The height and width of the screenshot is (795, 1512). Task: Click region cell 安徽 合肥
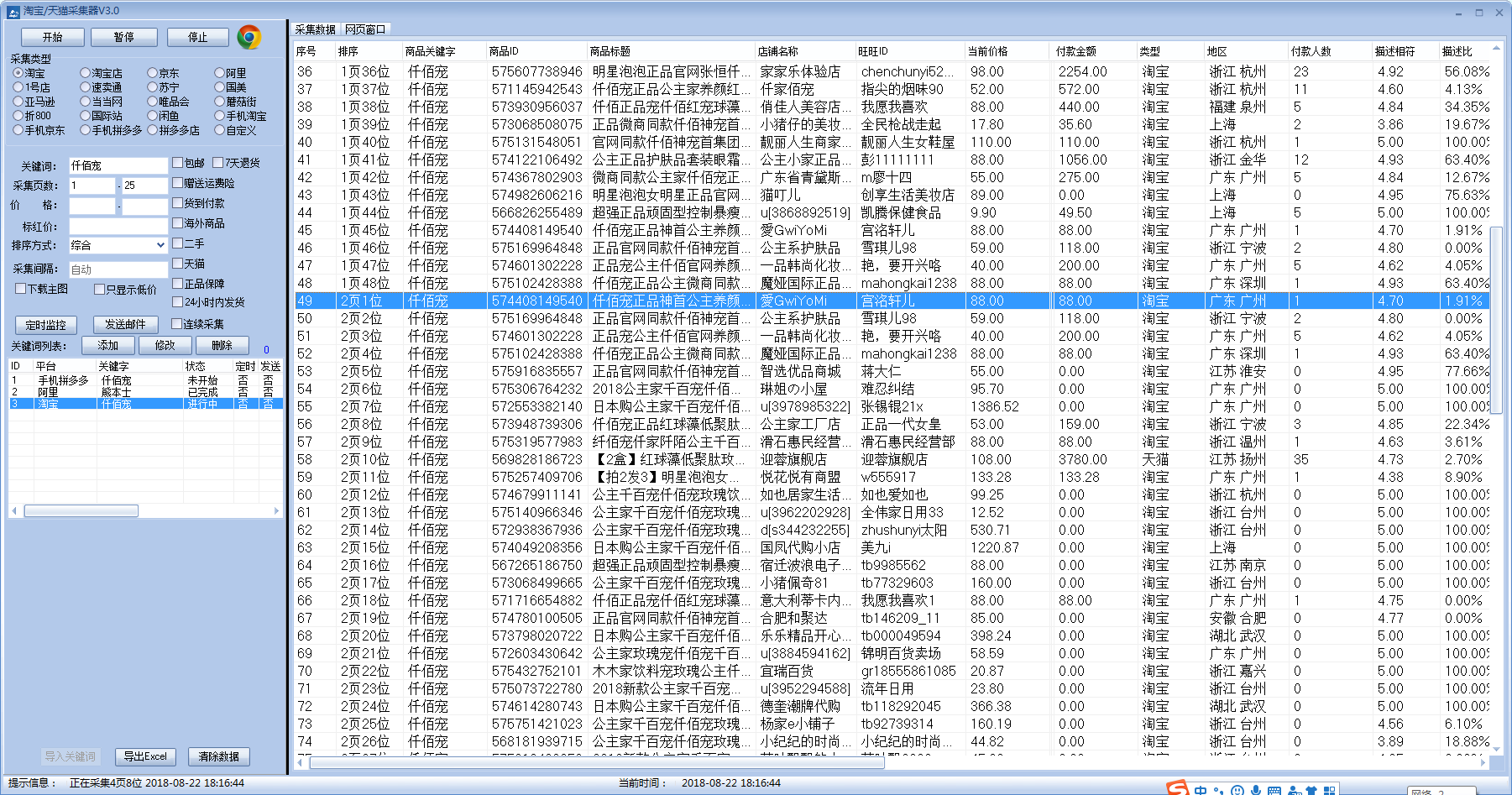coord(1238,618)
